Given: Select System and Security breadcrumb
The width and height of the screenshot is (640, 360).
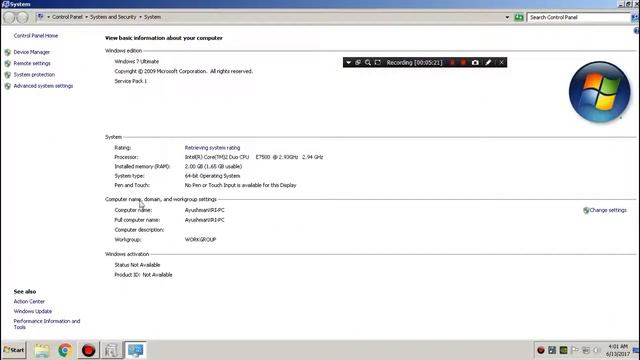Looking at the screenshot, I should click(113, 17).
